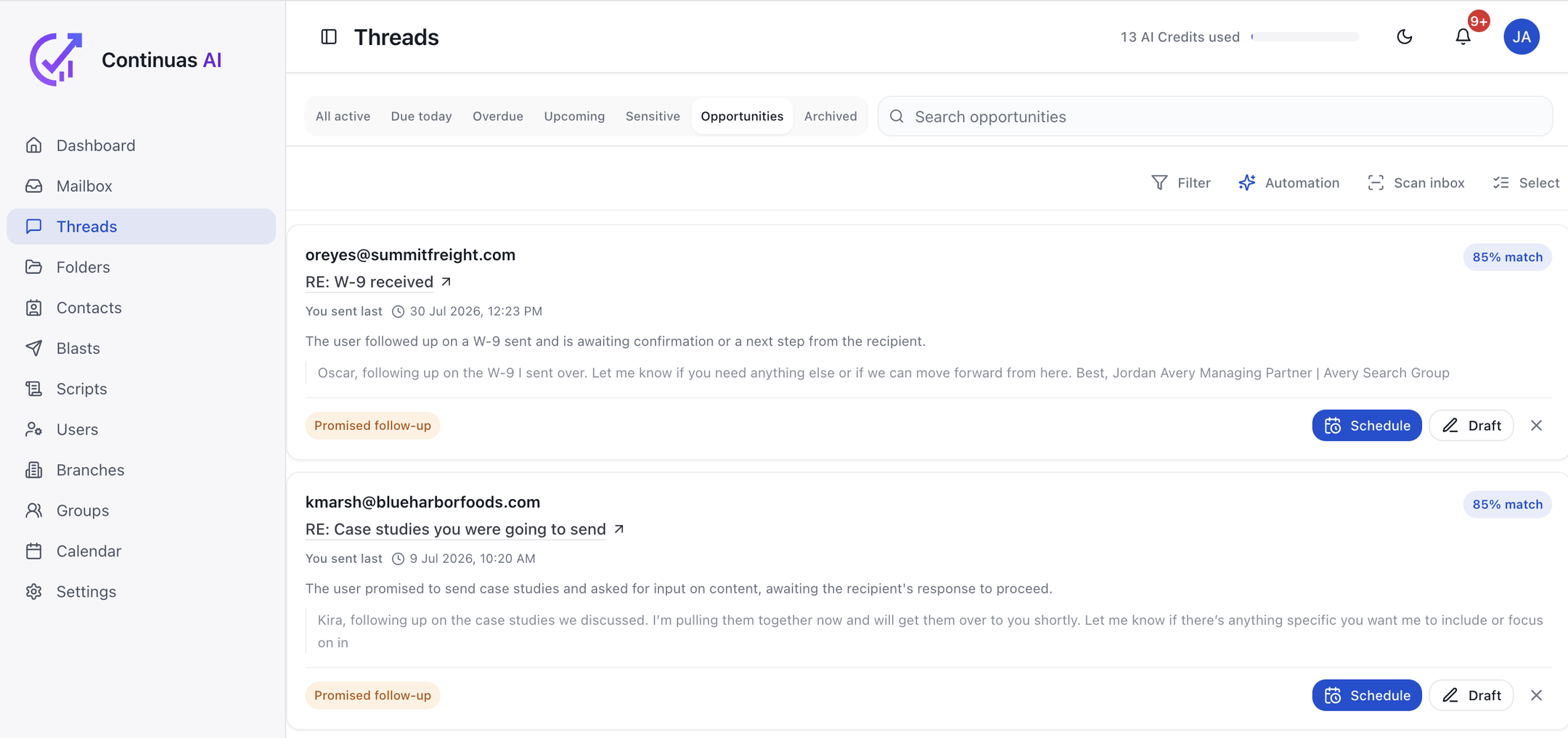Open Folders in the sidebar
This screenshot has width=1568, height=738.
[142, 267]
